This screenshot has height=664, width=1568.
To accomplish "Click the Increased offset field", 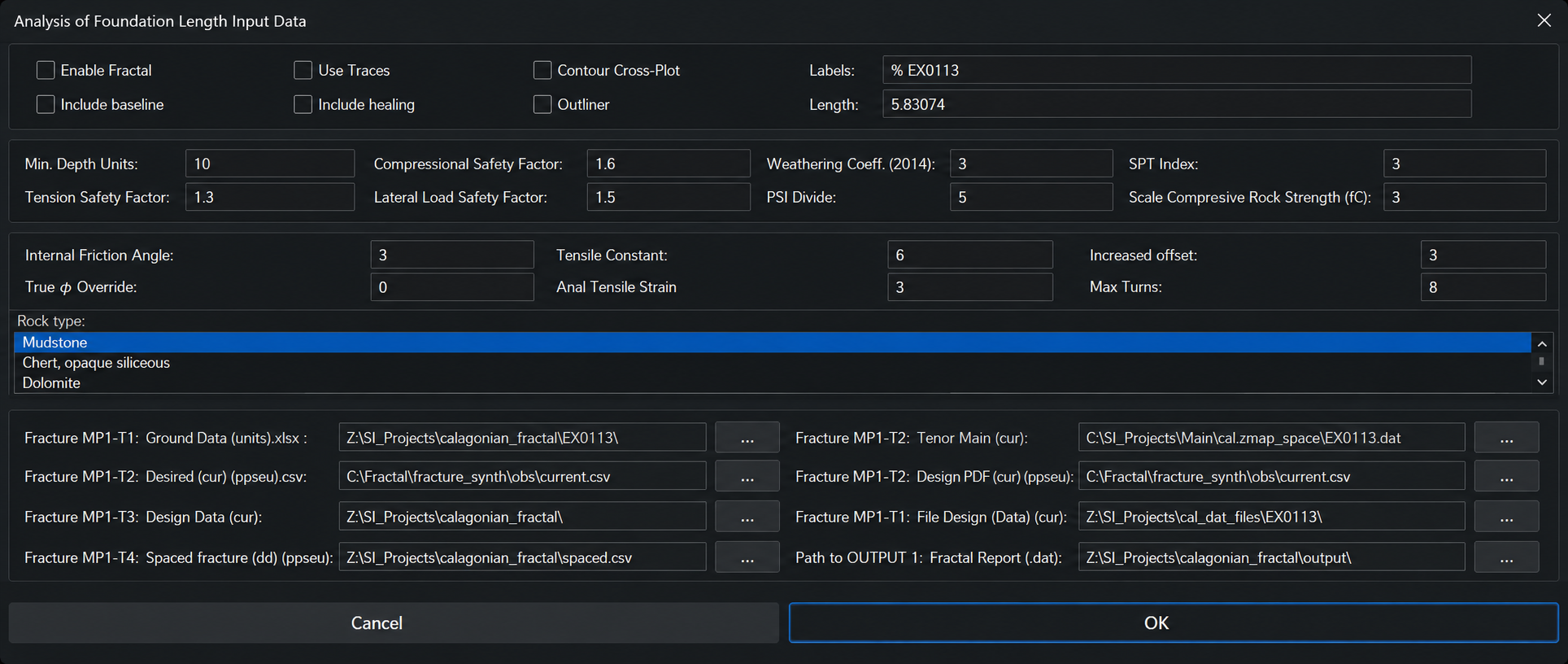I will click(1483, 255).
